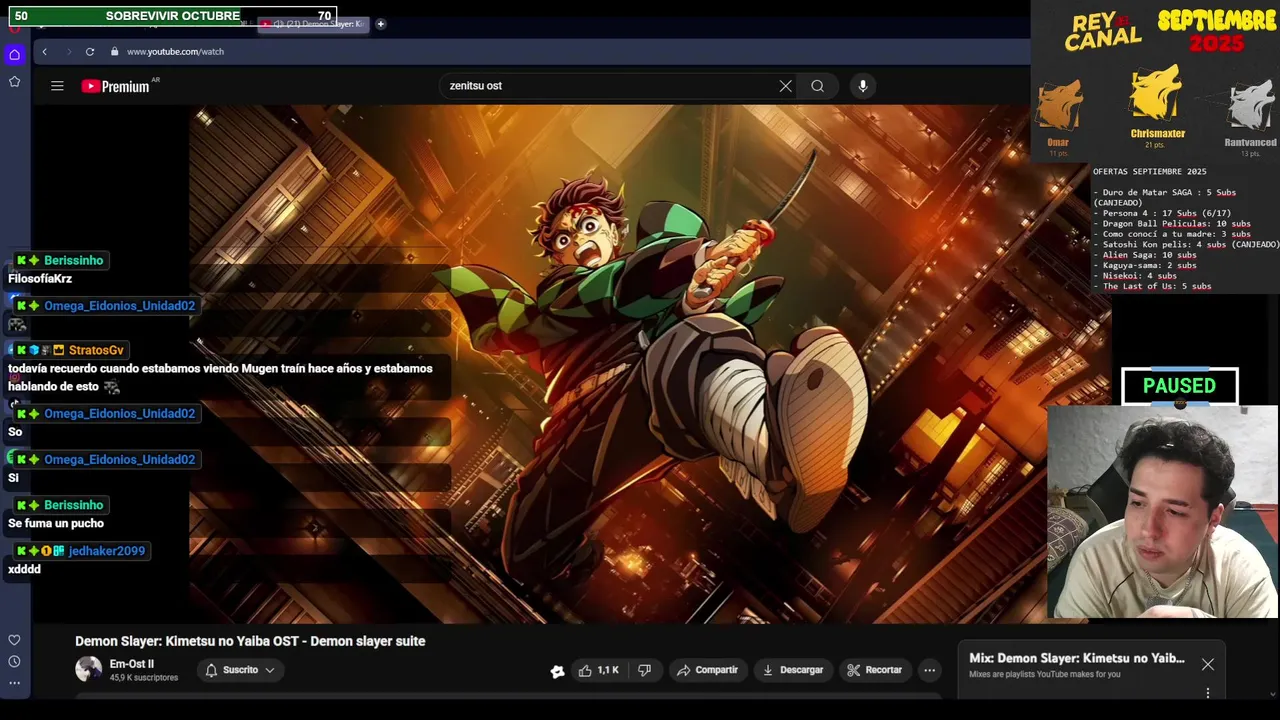Click the PAUSED overlay label

click(1180, 386)
